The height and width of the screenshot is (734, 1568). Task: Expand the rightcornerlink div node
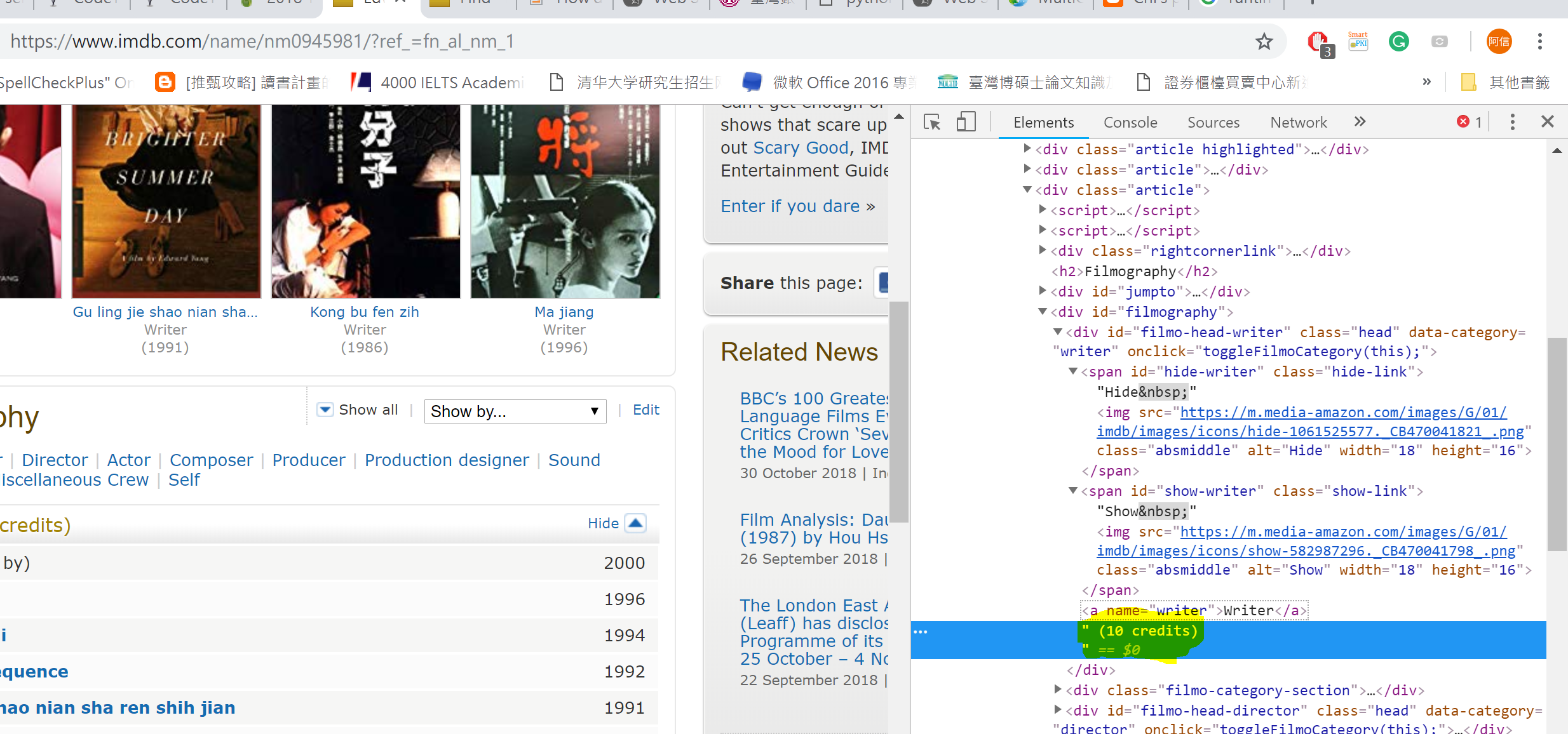click(x=1042, y=250)
